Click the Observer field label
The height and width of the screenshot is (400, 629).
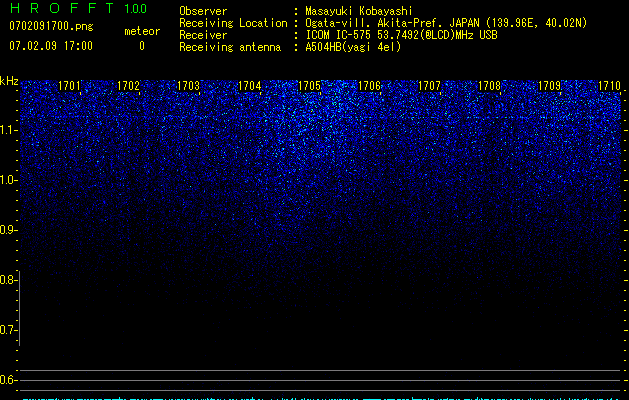tap(203, 11)
